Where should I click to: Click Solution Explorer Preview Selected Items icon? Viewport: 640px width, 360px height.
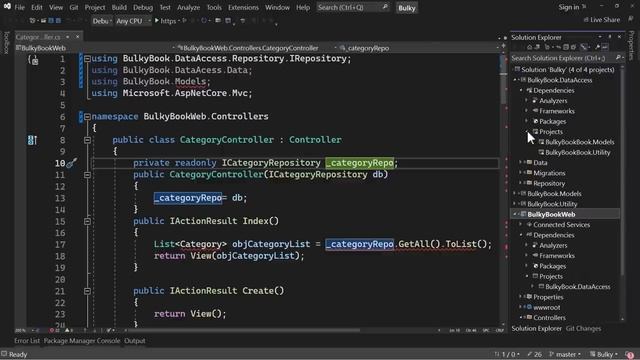pyautogui.click(x=605, y=47)
